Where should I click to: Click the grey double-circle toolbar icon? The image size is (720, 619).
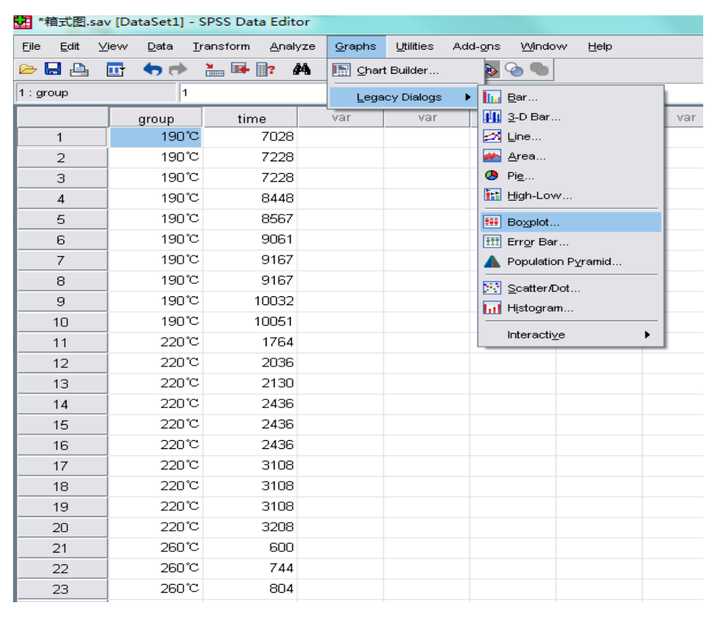(540, 70)
